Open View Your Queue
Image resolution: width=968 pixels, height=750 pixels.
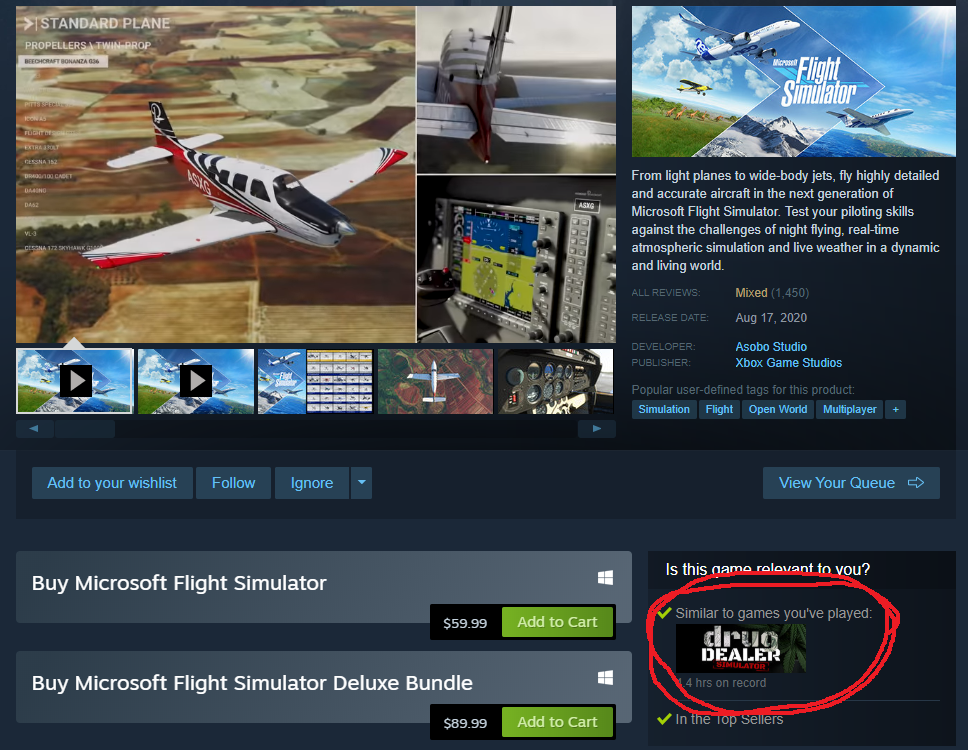click(851, 483)
